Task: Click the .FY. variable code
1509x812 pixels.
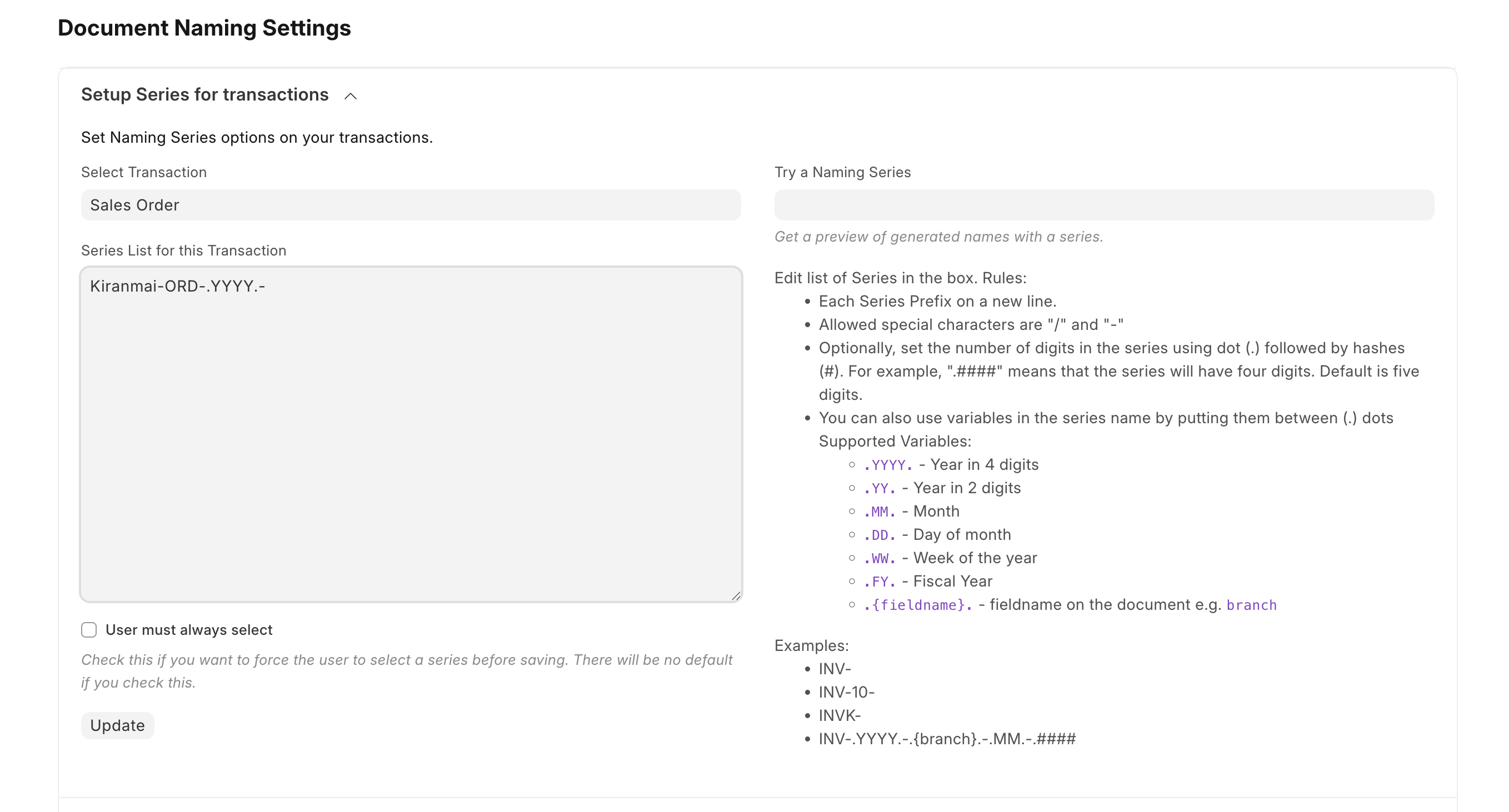Action: tap(880, 582)
